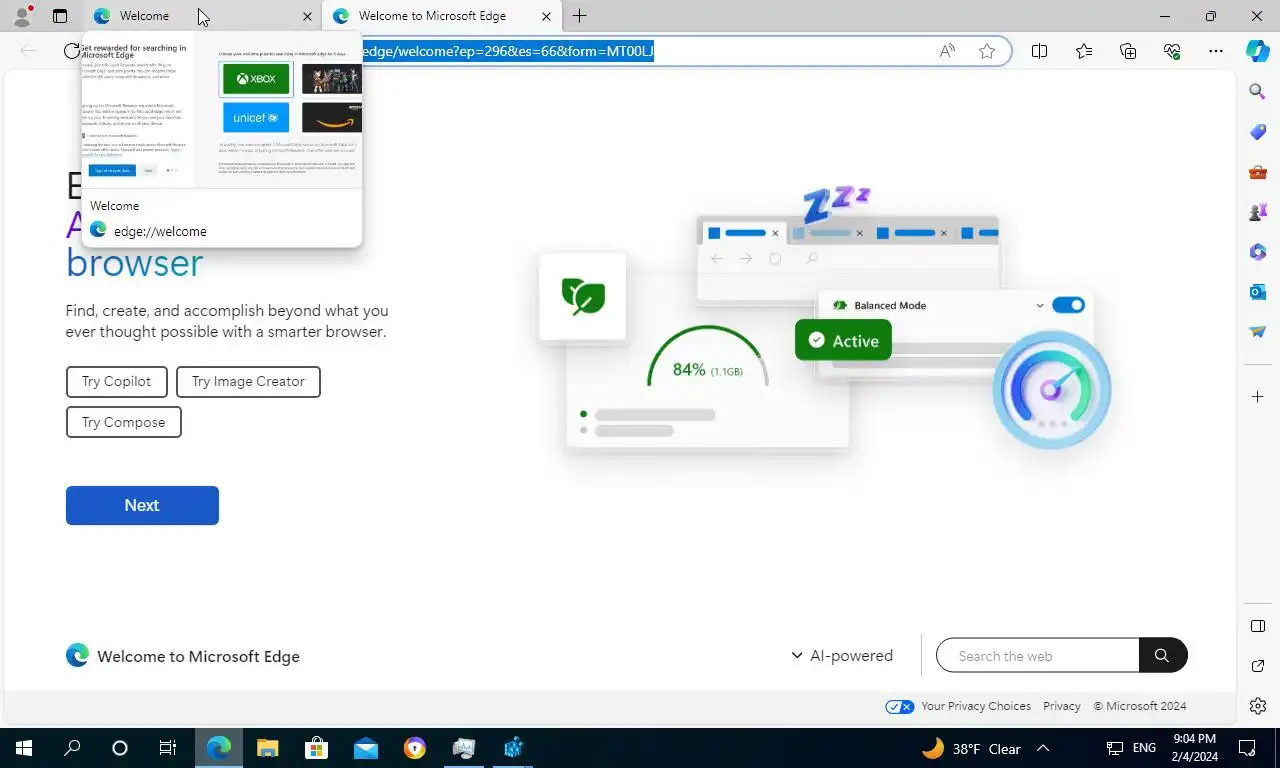This screenshot has height=768, width=1280.
Task: Click the blue Next button
Action: click(x=142, y=505)
